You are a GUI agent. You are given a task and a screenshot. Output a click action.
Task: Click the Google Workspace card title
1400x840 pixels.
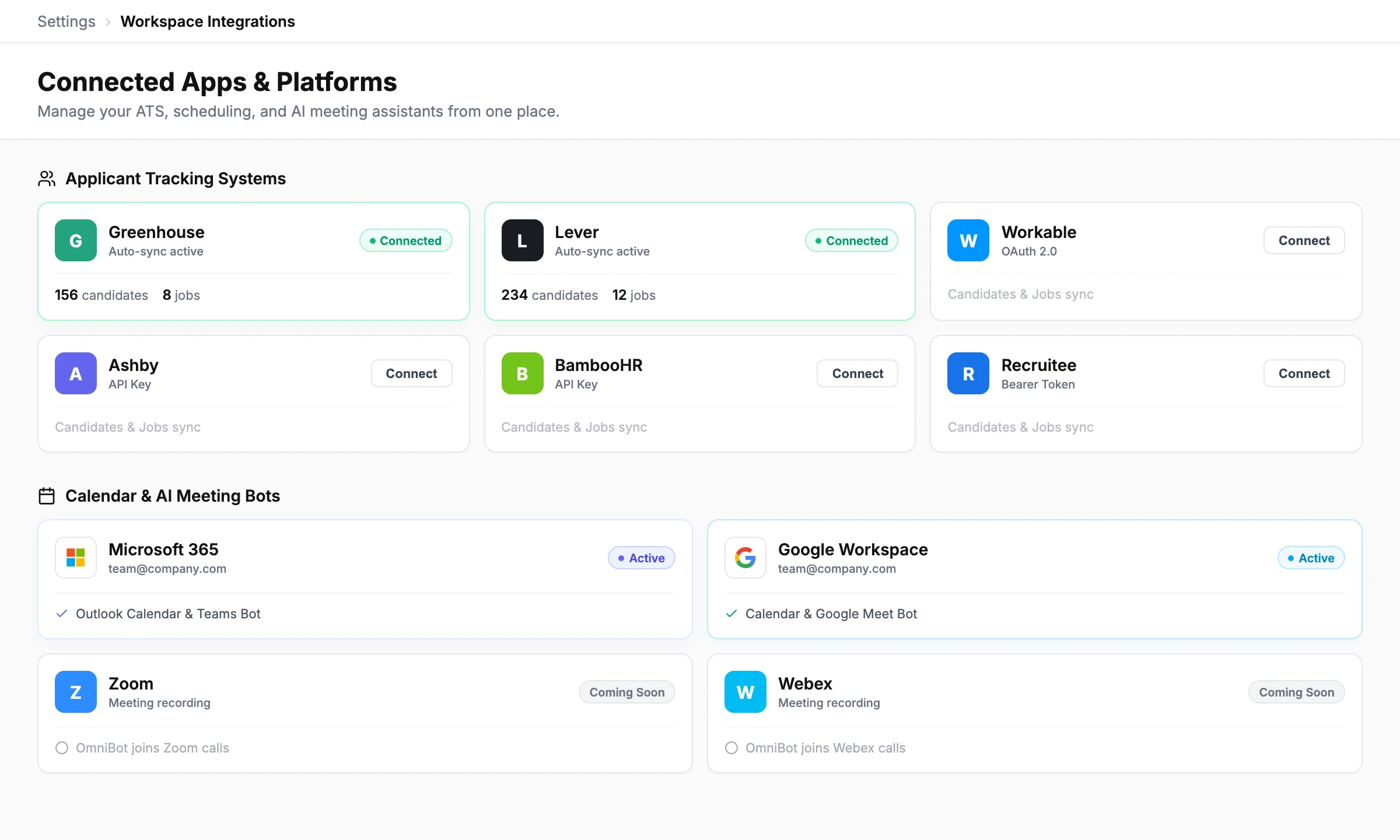853,549
